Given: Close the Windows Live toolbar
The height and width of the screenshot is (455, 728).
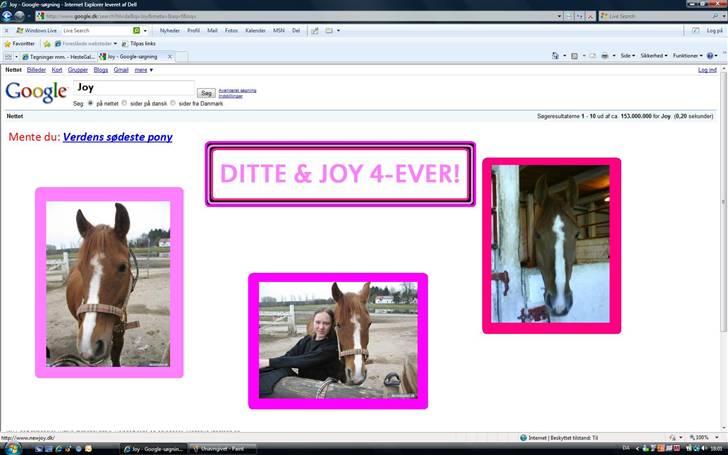Looking at the screenshot, I should pos(6,31).
